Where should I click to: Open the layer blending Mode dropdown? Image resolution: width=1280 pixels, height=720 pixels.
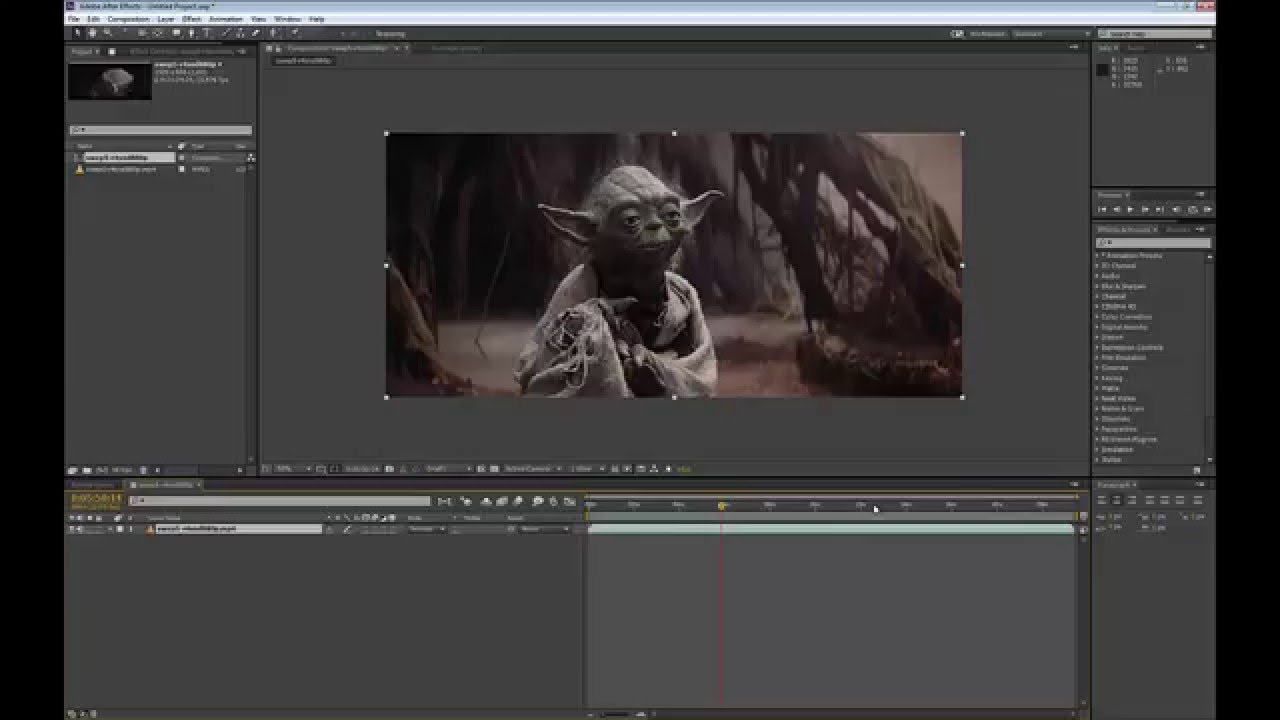427,529
